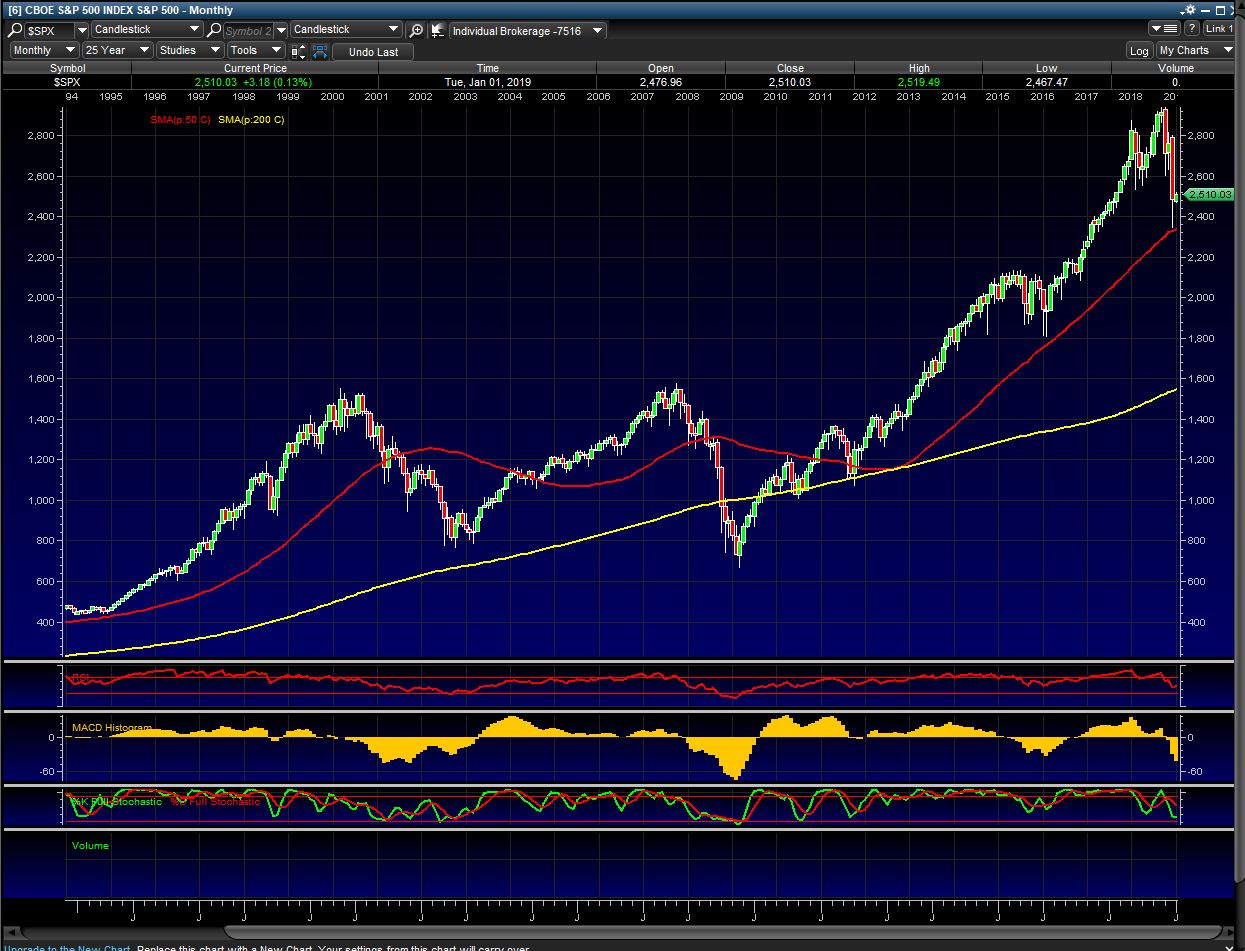Open the My Charts dropdown
This screenshot has width=1245, height=951.
tap(1196, 50)
